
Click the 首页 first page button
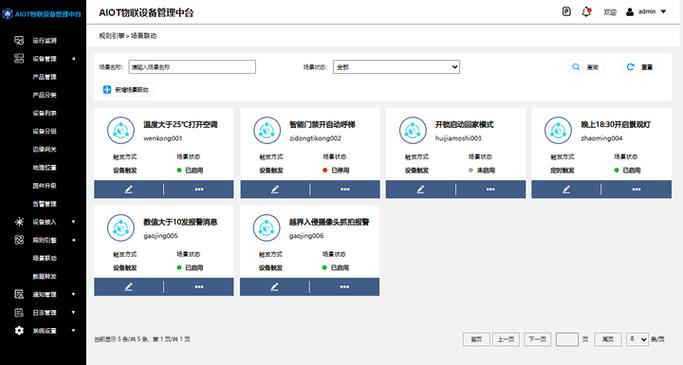[476, 339]
